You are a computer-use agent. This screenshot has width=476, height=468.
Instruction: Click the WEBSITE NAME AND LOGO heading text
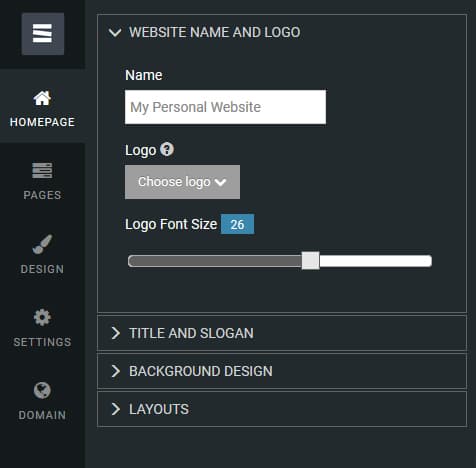pos(215,32)
